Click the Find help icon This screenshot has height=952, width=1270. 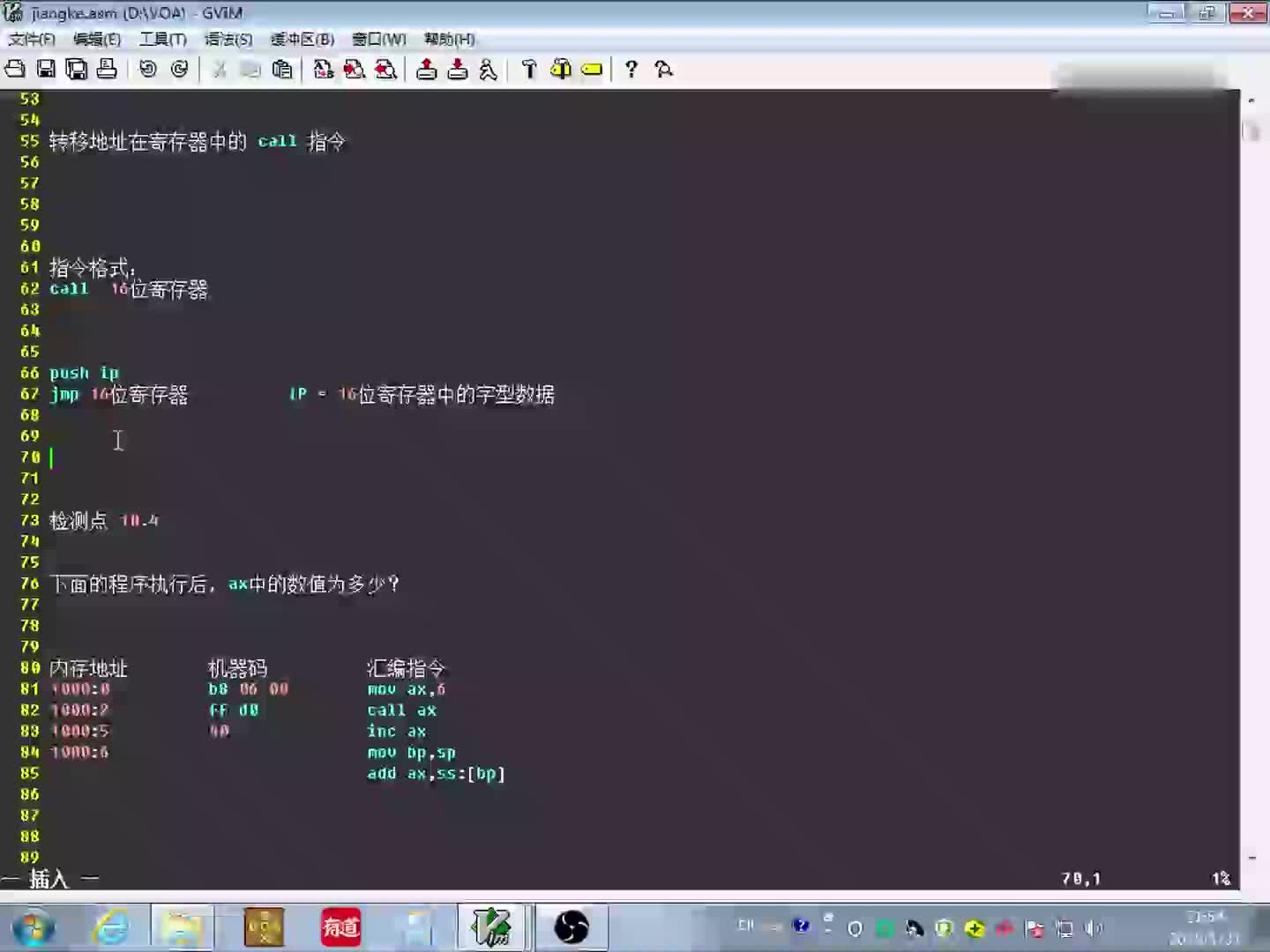click(x=663, y=69)
